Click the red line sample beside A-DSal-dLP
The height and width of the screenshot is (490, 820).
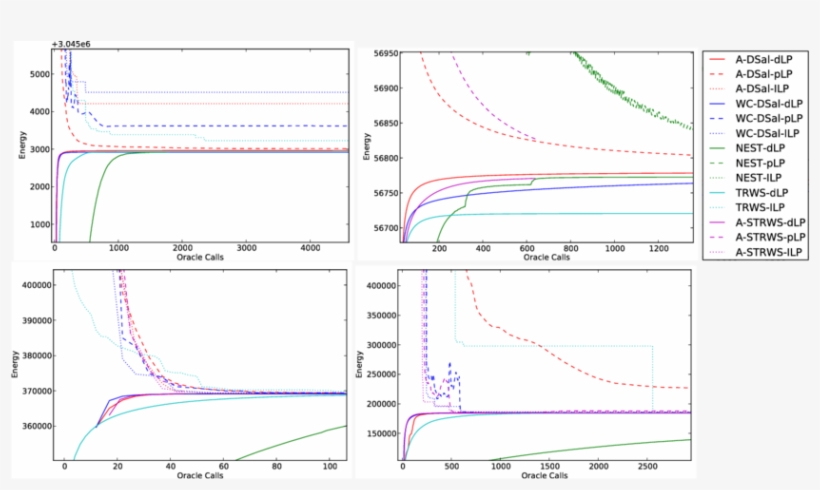[719, 59]
